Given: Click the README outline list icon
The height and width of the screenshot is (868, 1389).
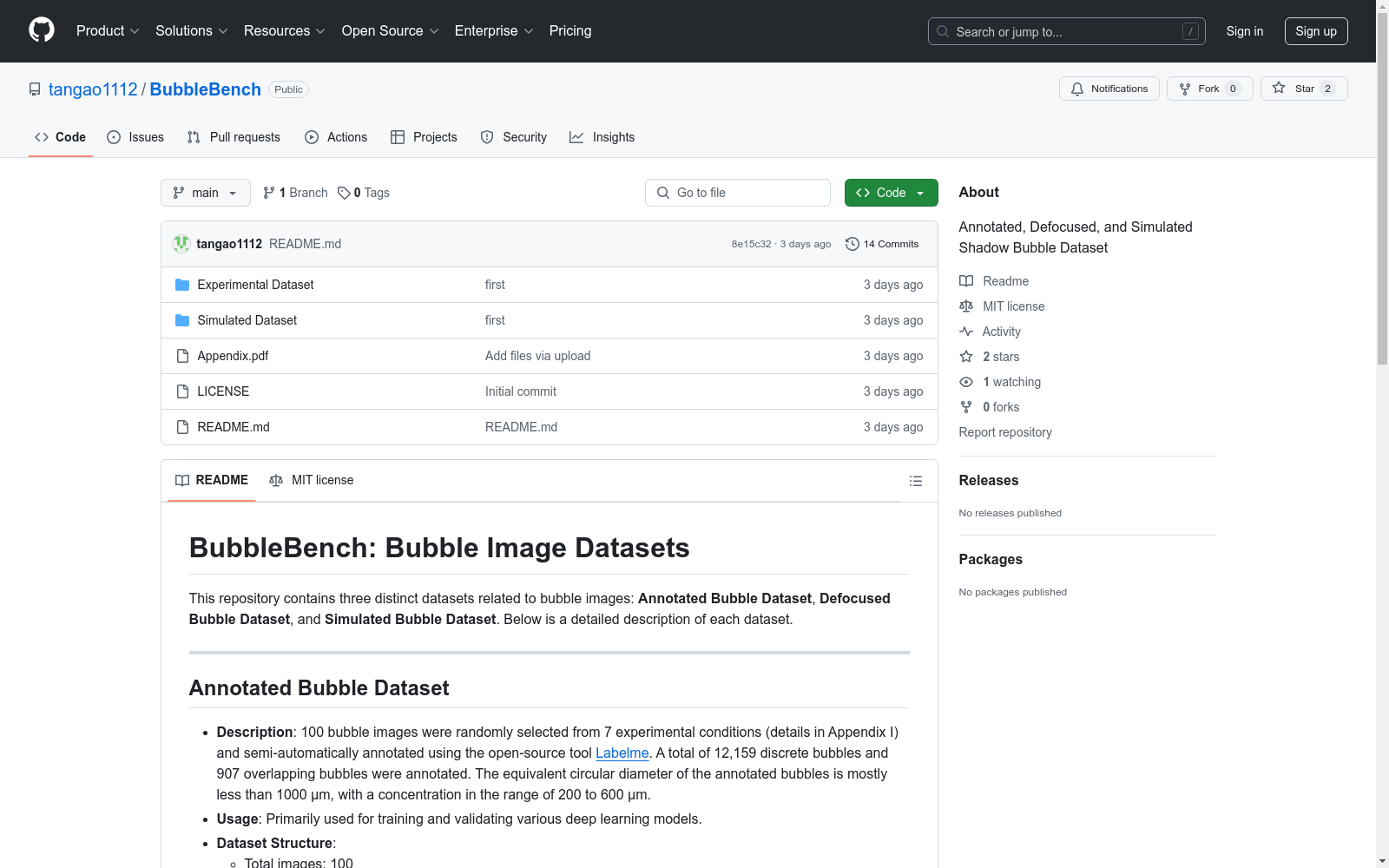Looking at the screenshot, I should pos(916,481).
